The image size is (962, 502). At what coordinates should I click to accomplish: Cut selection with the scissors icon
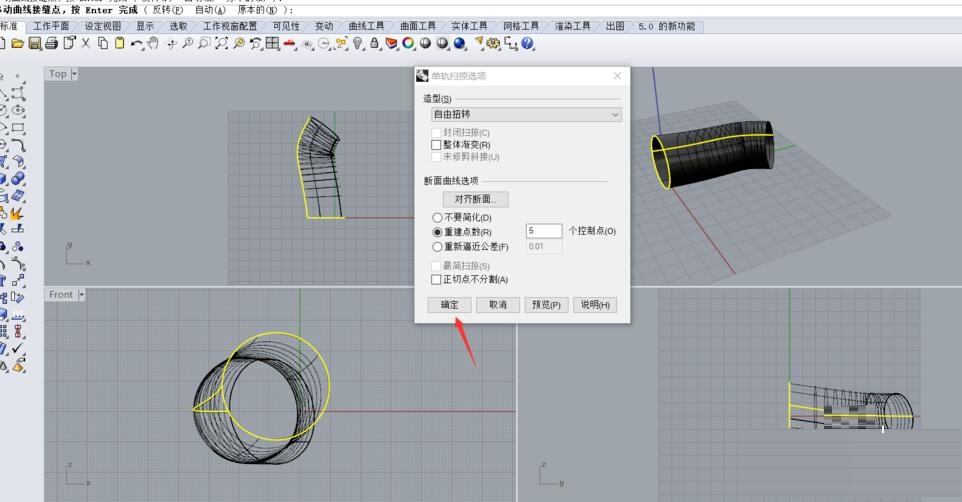point(86,44)
